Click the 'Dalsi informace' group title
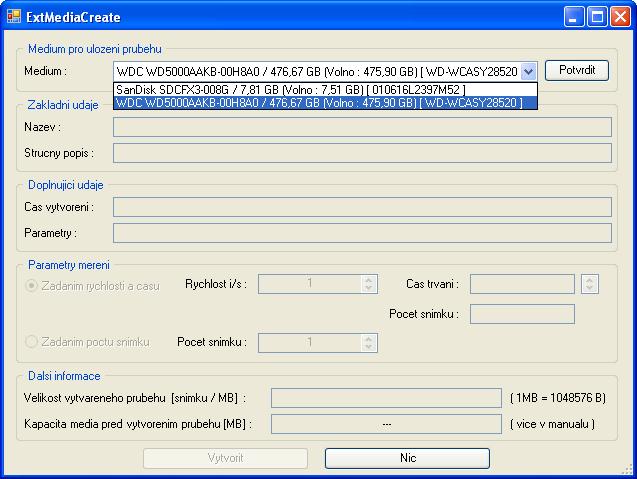 [64, 376]
